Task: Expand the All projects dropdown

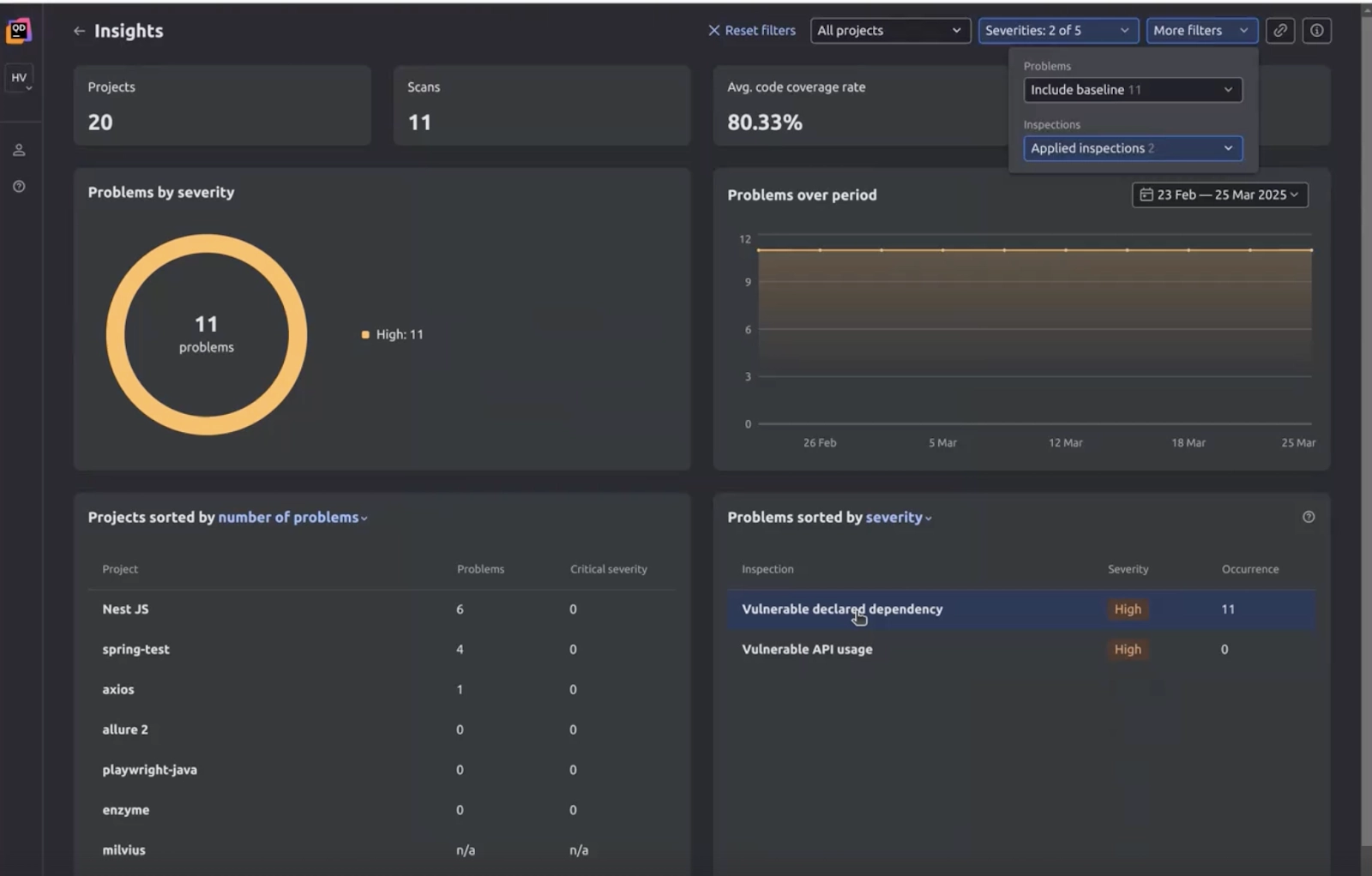Action: point(889,30)
